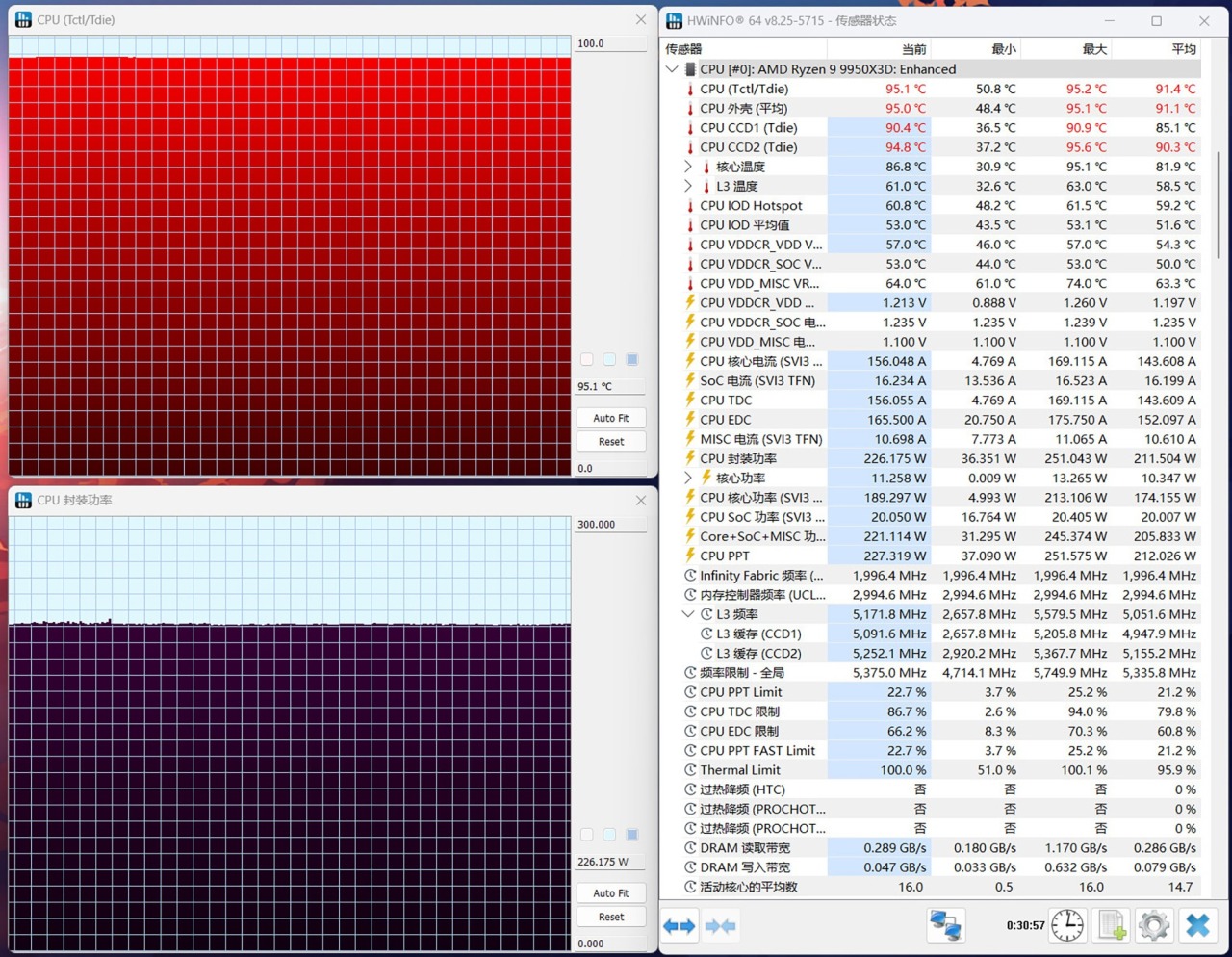Edit the 0.0 minimum field of Tctl/Tdie graph
1232x957 pixels.
click(x=611, y=469)
